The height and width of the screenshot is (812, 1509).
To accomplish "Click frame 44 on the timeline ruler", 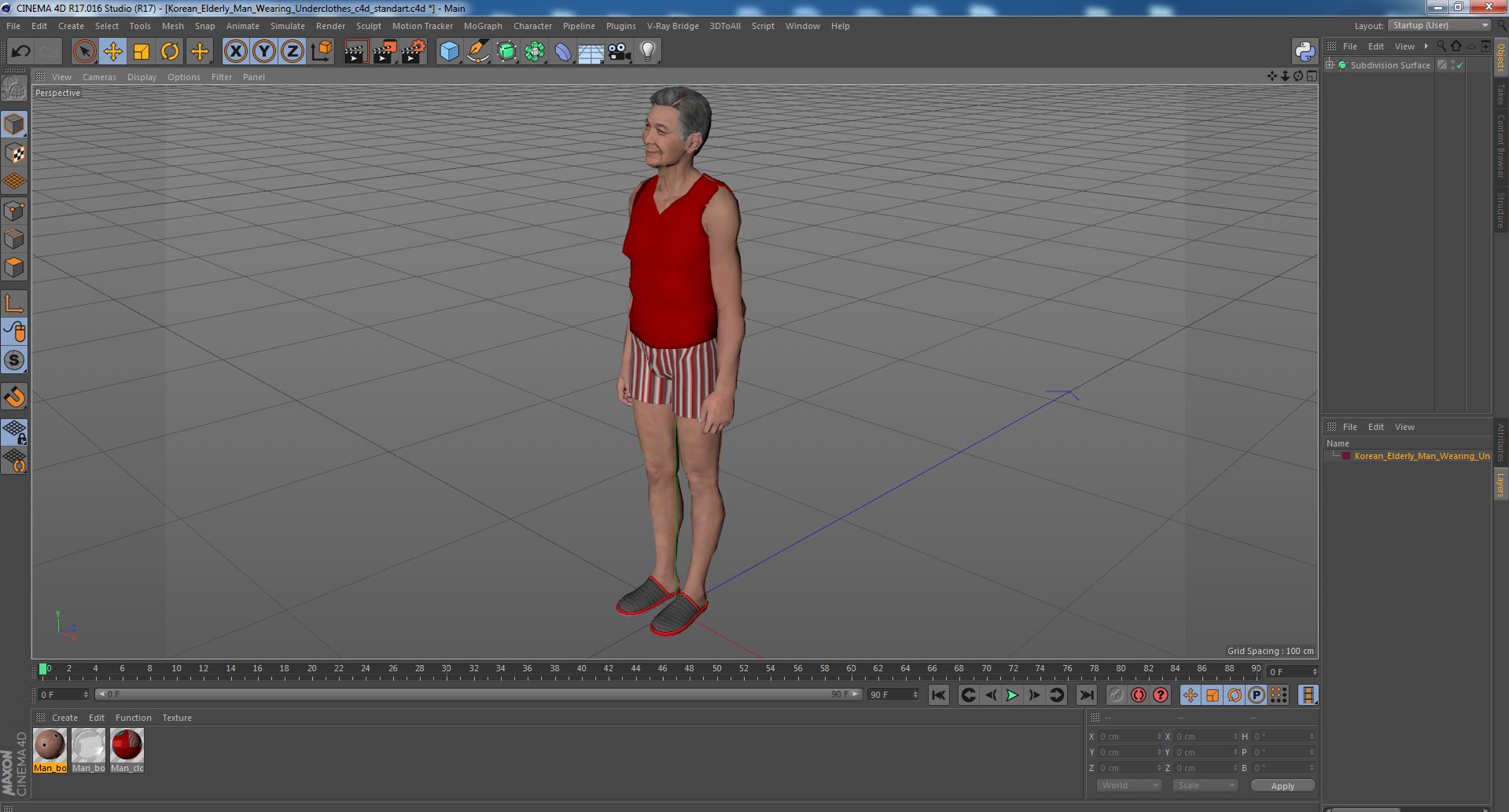I will 635,669.
